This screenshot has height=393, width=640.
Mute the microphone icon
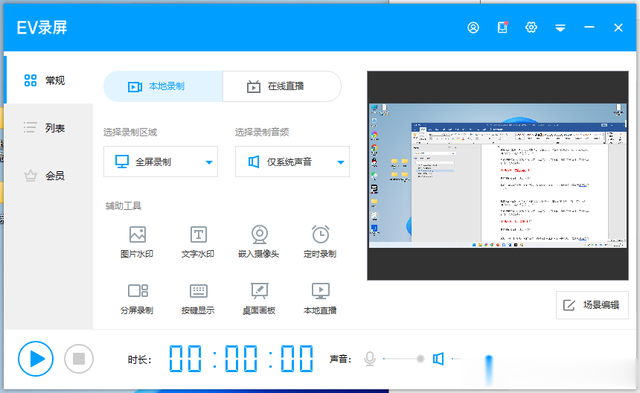[x=370, y=359]
